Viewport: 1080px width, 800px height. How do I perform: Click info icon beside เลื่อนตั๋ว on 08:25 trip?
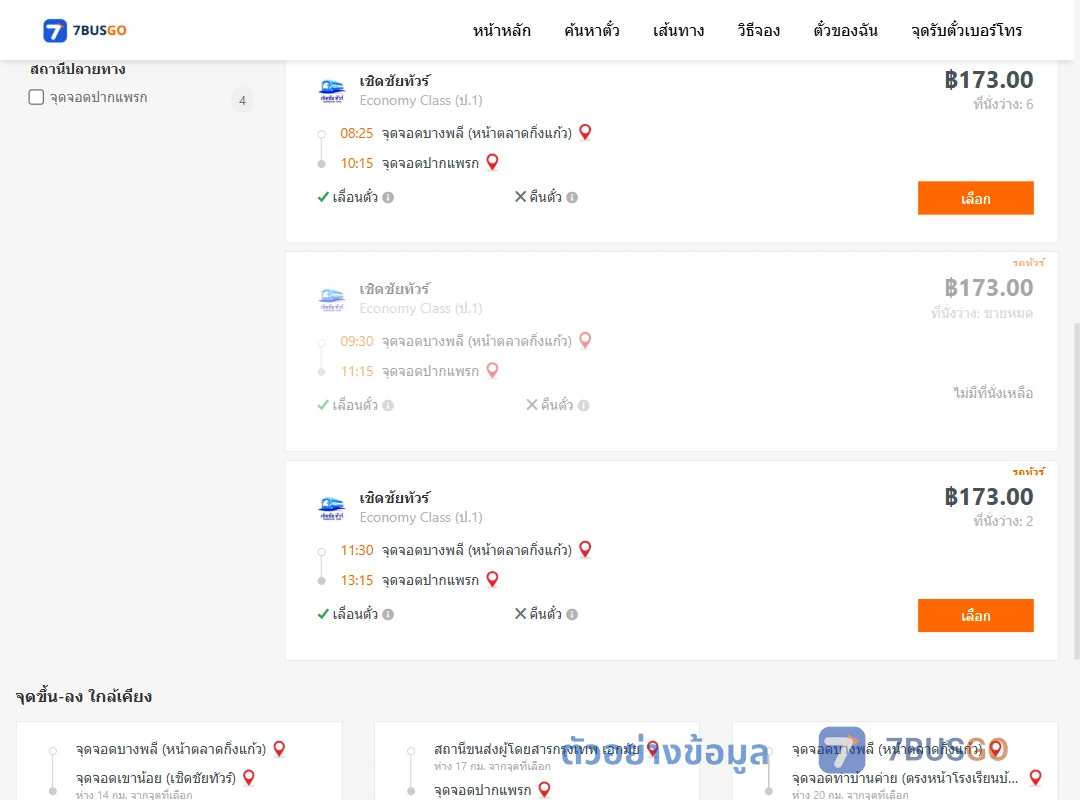388,198
